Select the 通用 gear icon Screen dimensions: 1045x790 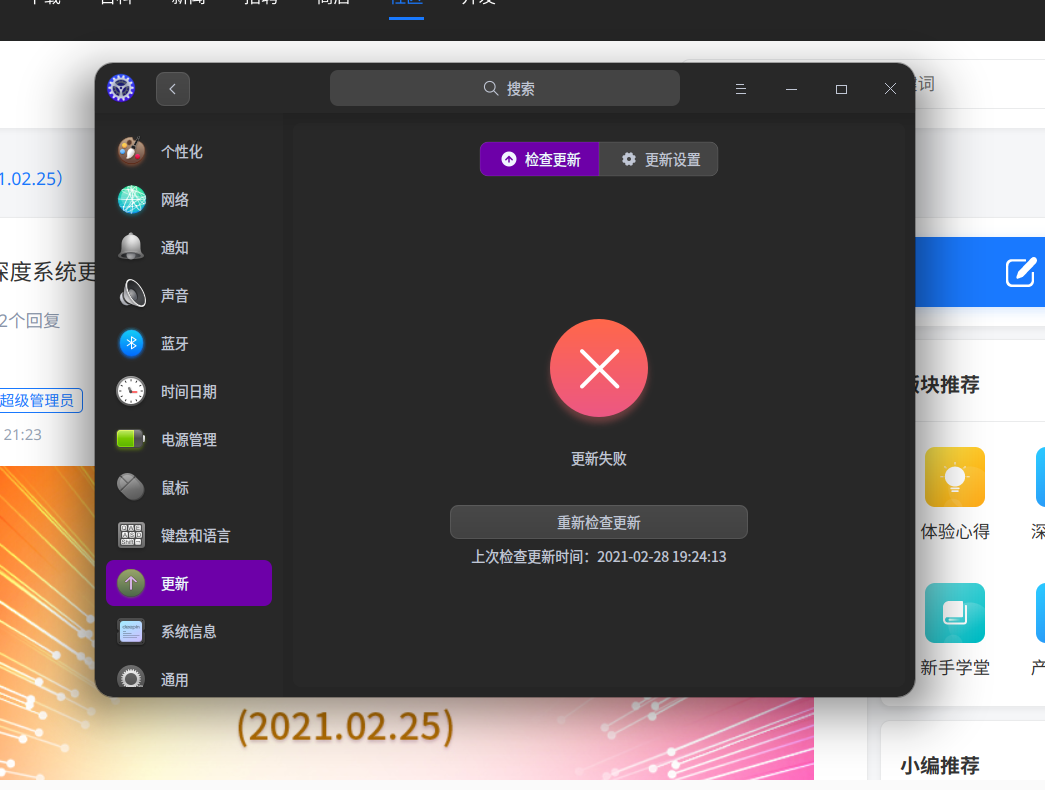(131, 679)
